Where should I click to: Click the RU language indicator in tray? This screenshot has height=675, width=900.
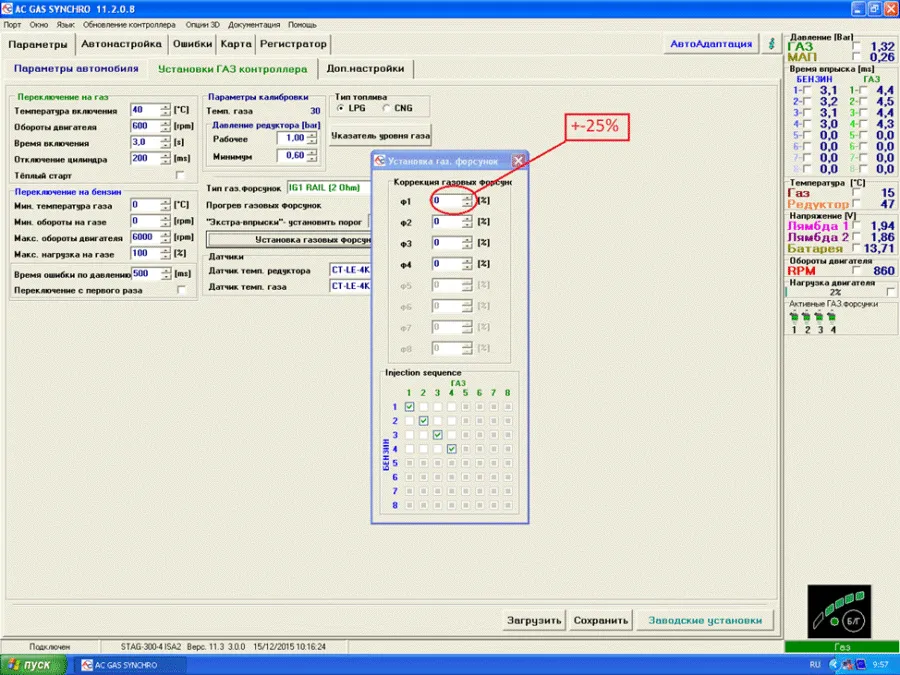tap(815, 665)
